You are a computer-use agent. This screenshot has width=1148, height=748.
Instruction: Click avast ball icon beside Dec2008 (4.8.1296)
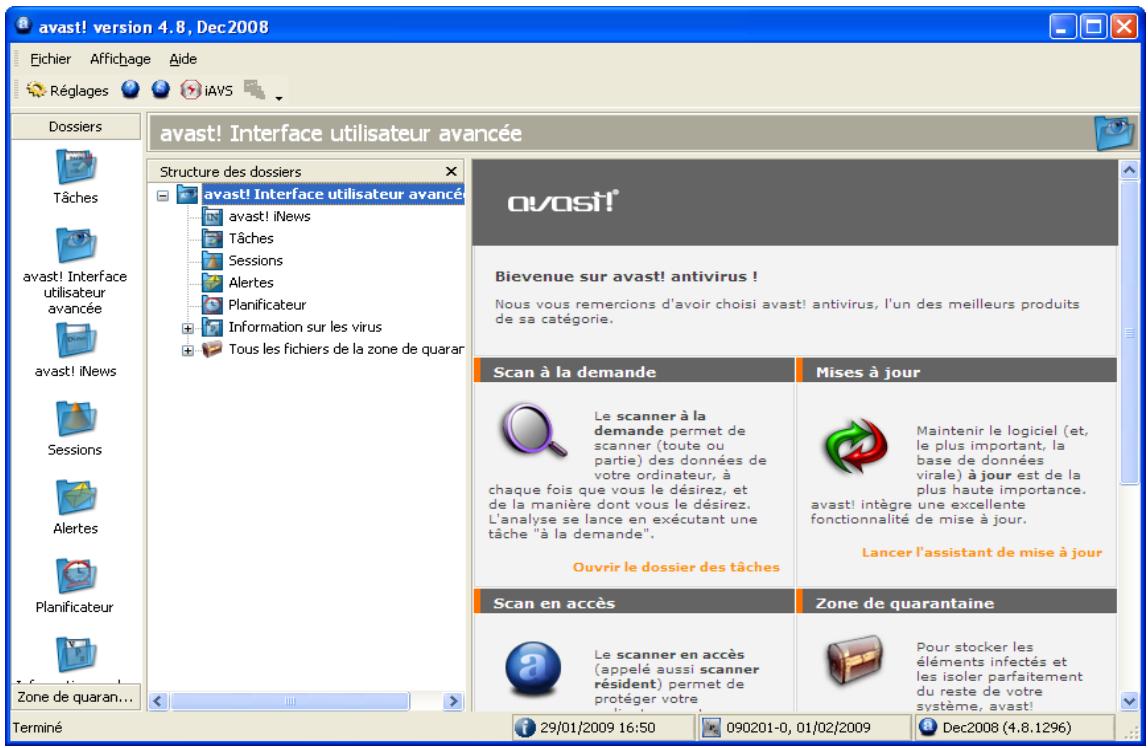(x=928, y=727)
